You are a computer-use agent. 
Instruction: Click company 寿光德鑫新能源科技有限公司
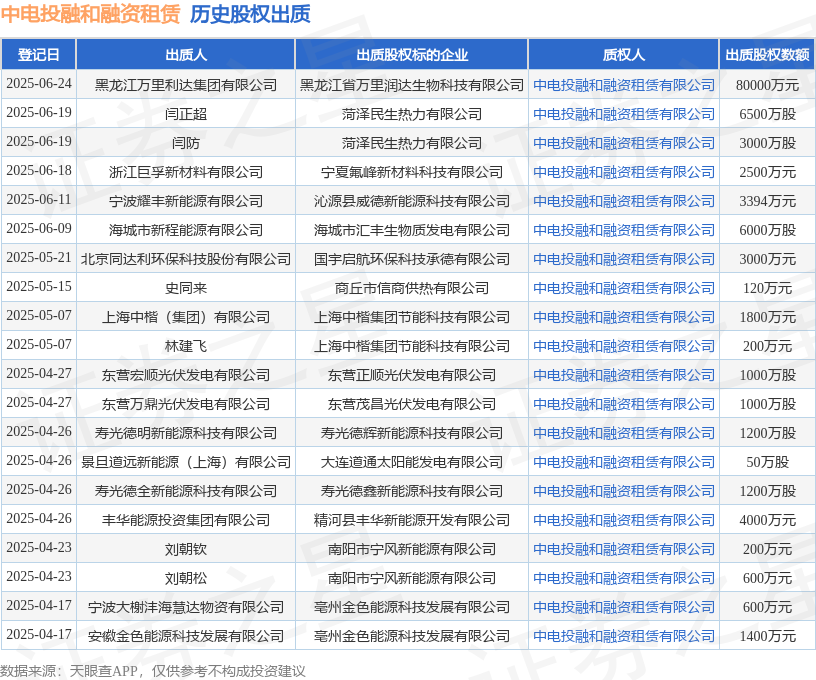(412, 491)
